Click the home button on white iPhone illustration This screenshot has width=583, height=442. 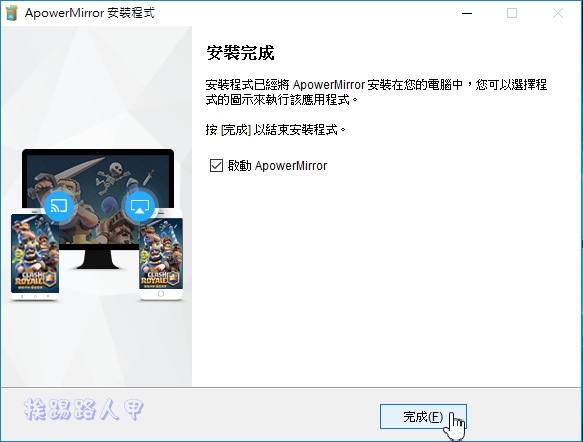tap(161, 294)
